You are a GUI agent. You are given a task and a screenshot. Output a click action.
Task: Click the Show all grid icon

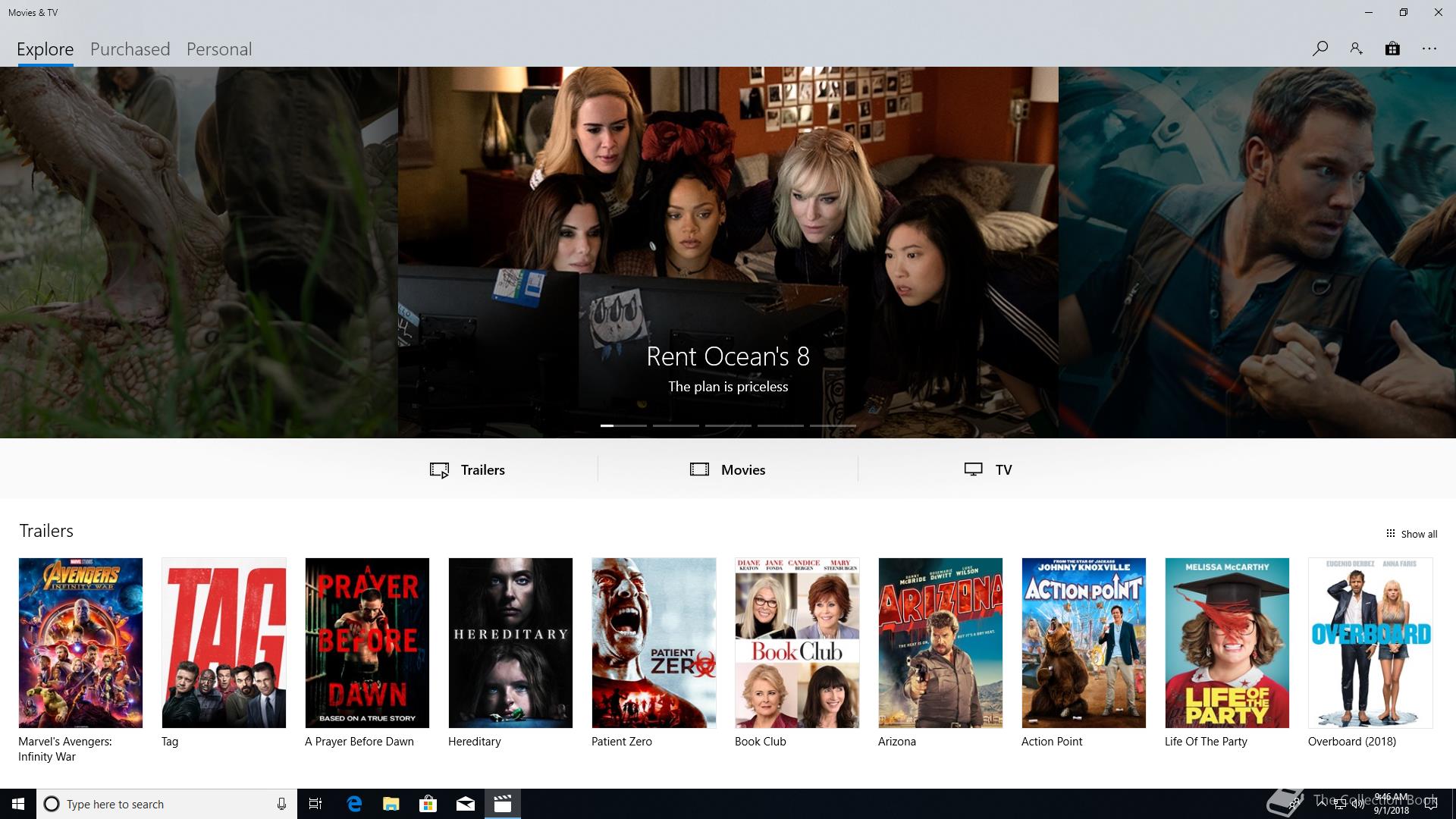coord(1390,533)
